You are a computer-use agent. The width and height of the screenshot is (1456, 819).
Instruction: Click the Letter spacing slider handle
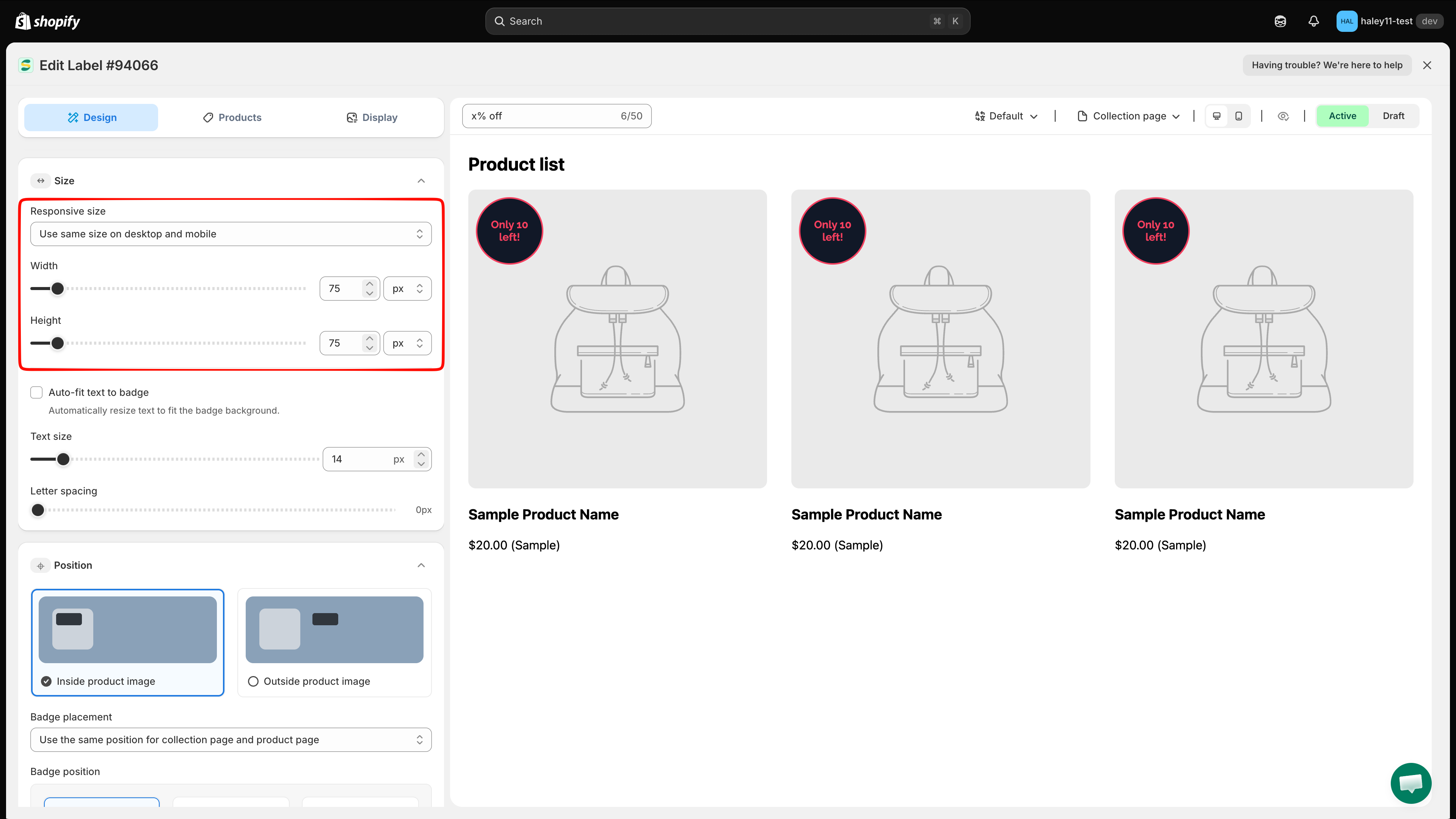pos(38,510)
